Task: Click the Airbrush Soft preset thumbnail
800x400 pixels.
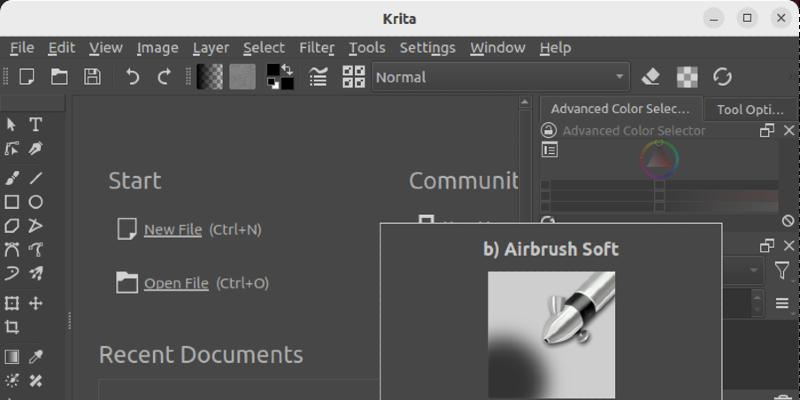Action: 551,334
